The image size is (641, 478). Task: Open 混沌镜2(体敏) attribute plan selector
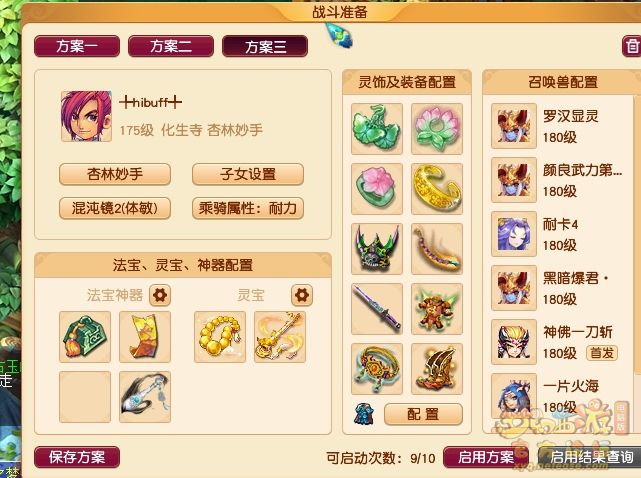tap(115, 208)
